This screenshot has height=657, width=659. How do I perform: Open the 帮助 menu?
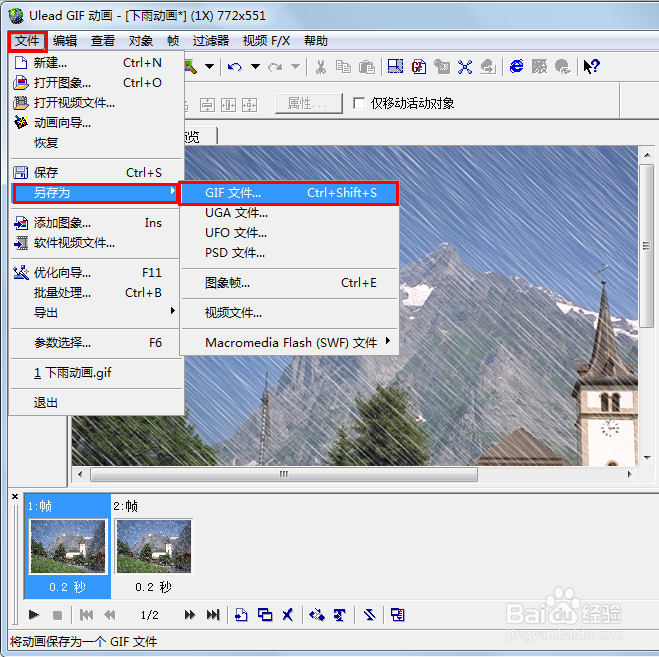[x=316, y=41]
